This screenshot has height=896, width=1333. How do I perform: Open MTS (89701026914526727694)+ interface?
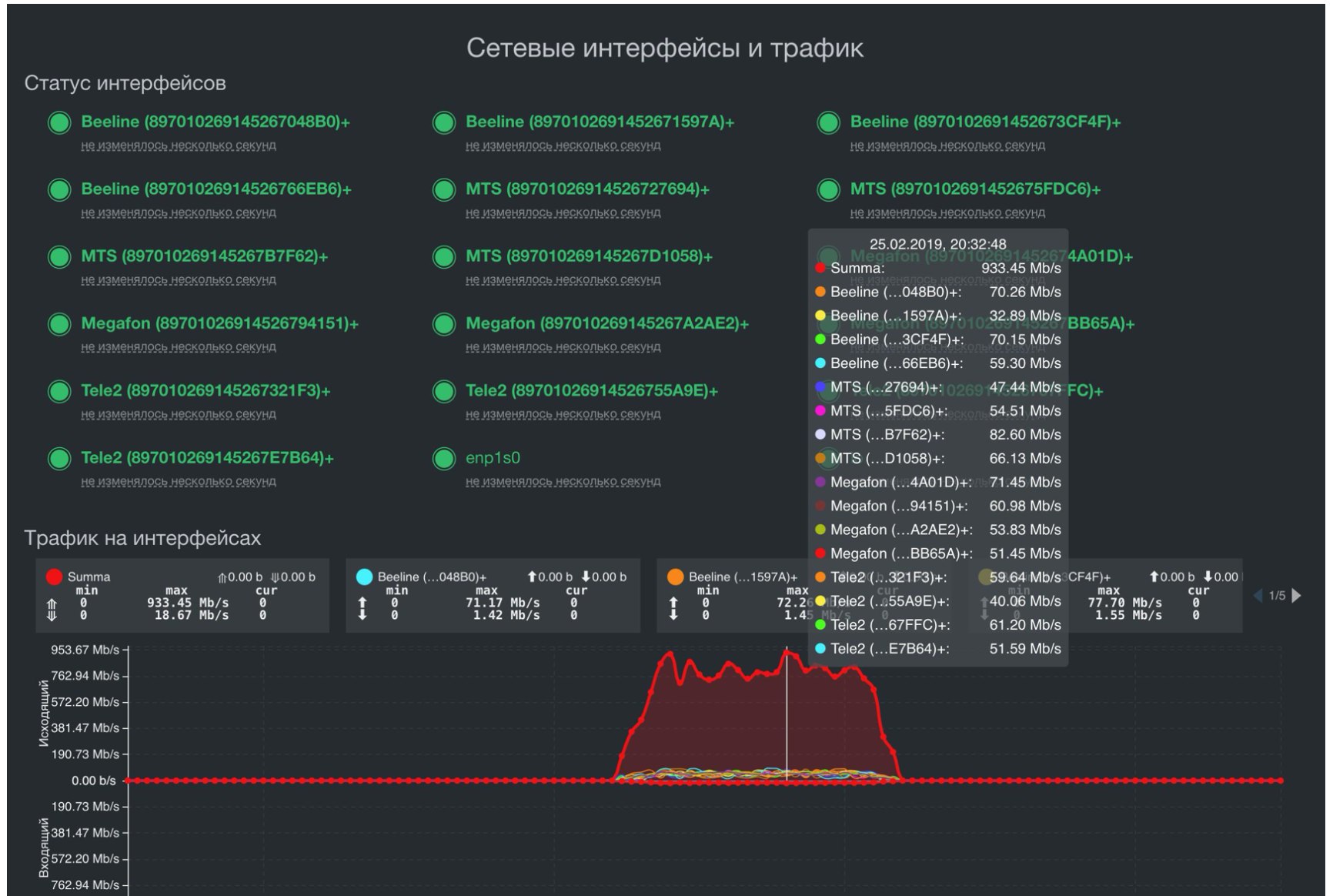tap(588, 189)
